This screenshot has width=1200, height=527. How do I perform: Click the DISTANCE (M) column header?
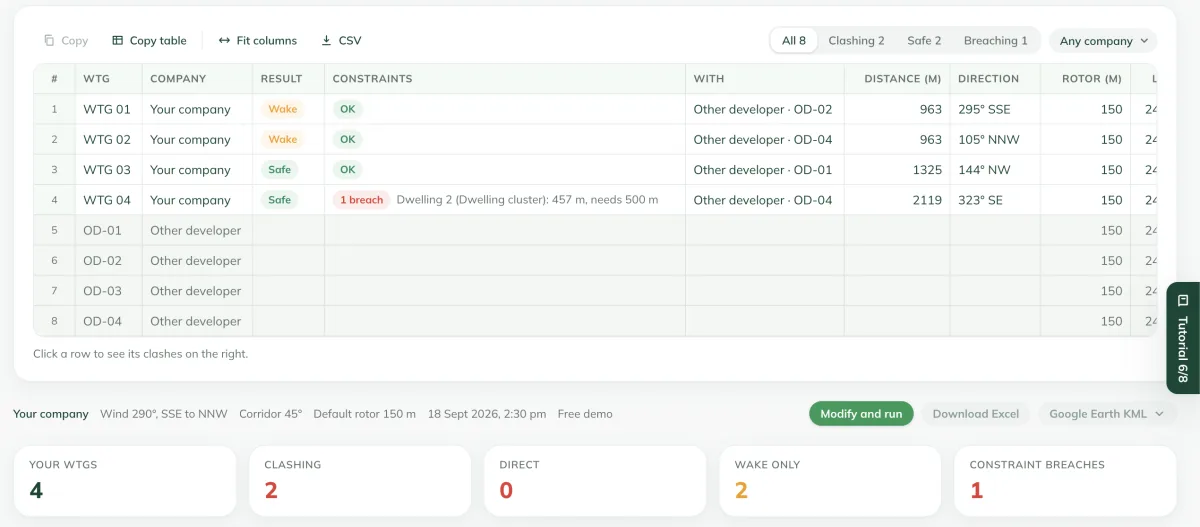tap(898, 79)
